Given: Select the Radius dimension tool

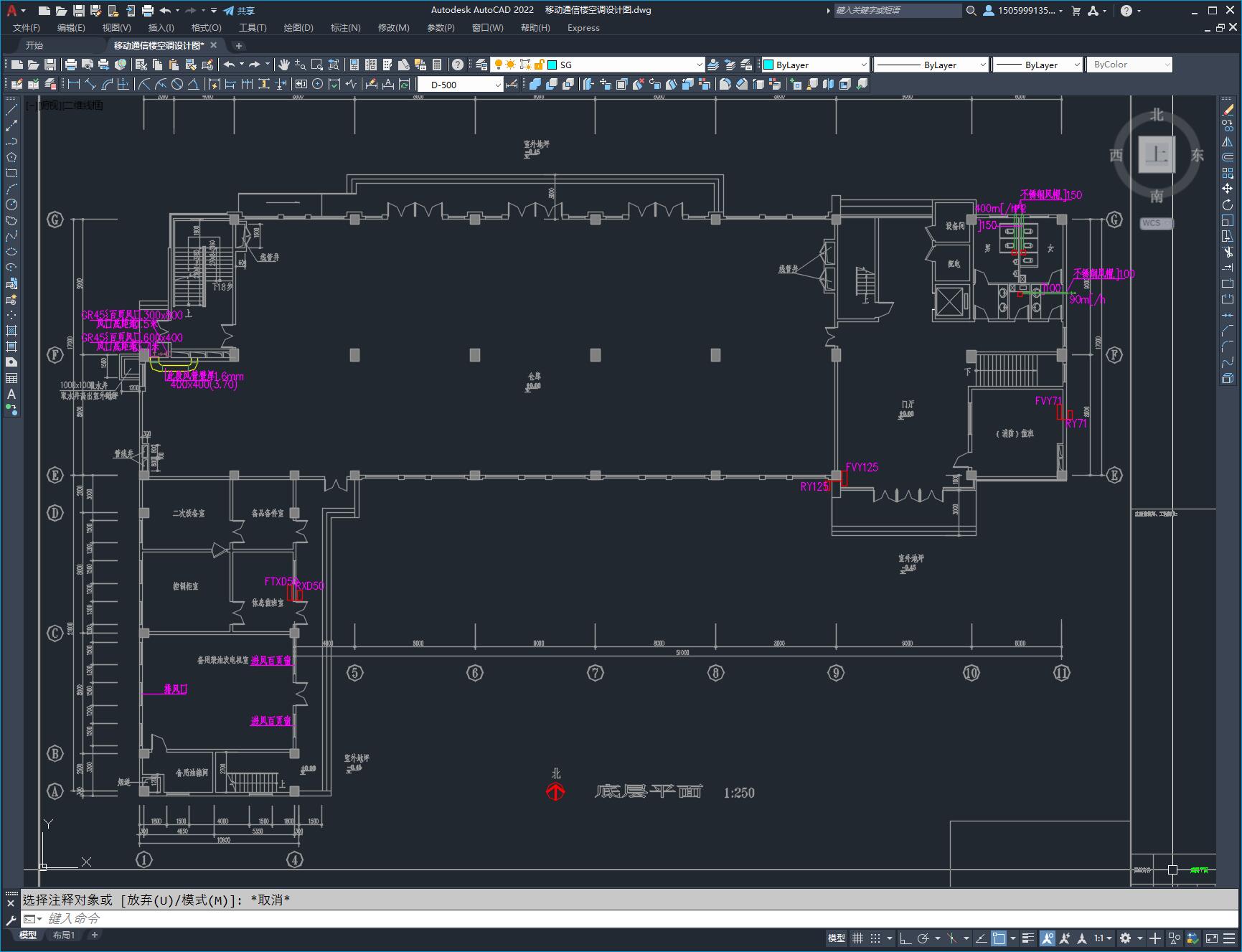Looking at the screenshot, I should coord(144,84).
